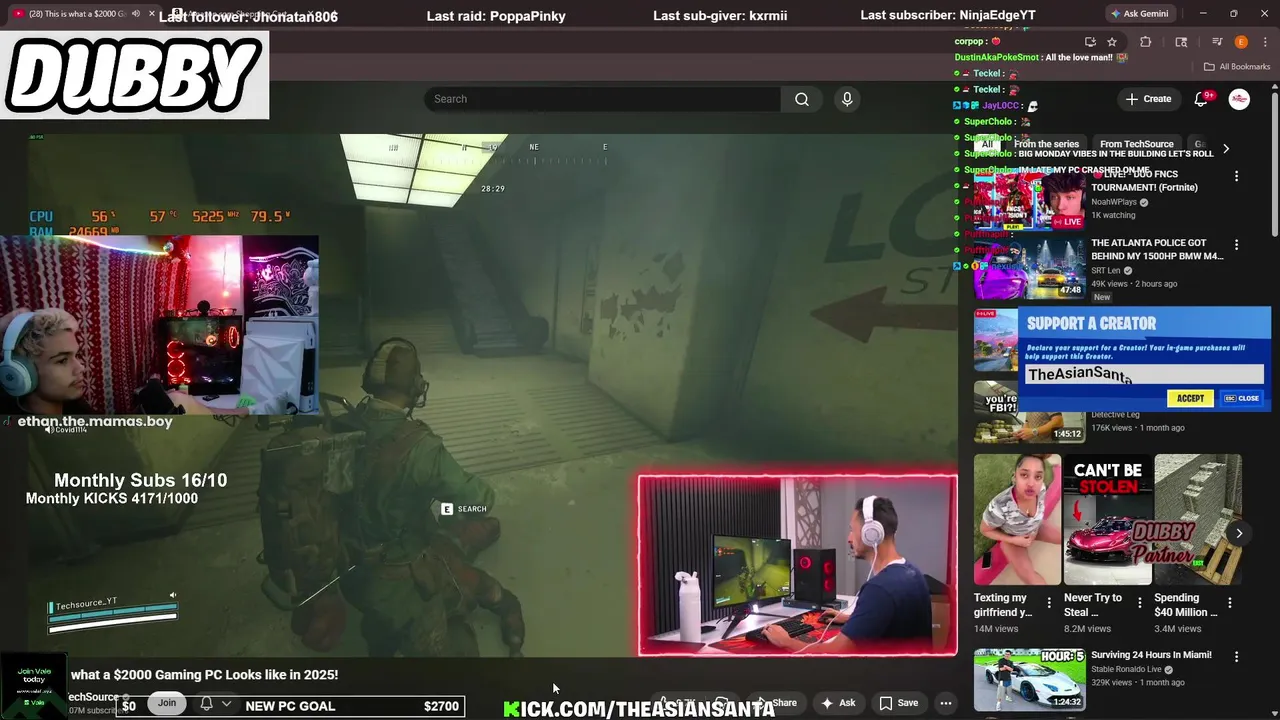Toggle the channel notification bell under video

tap(206, 704)
